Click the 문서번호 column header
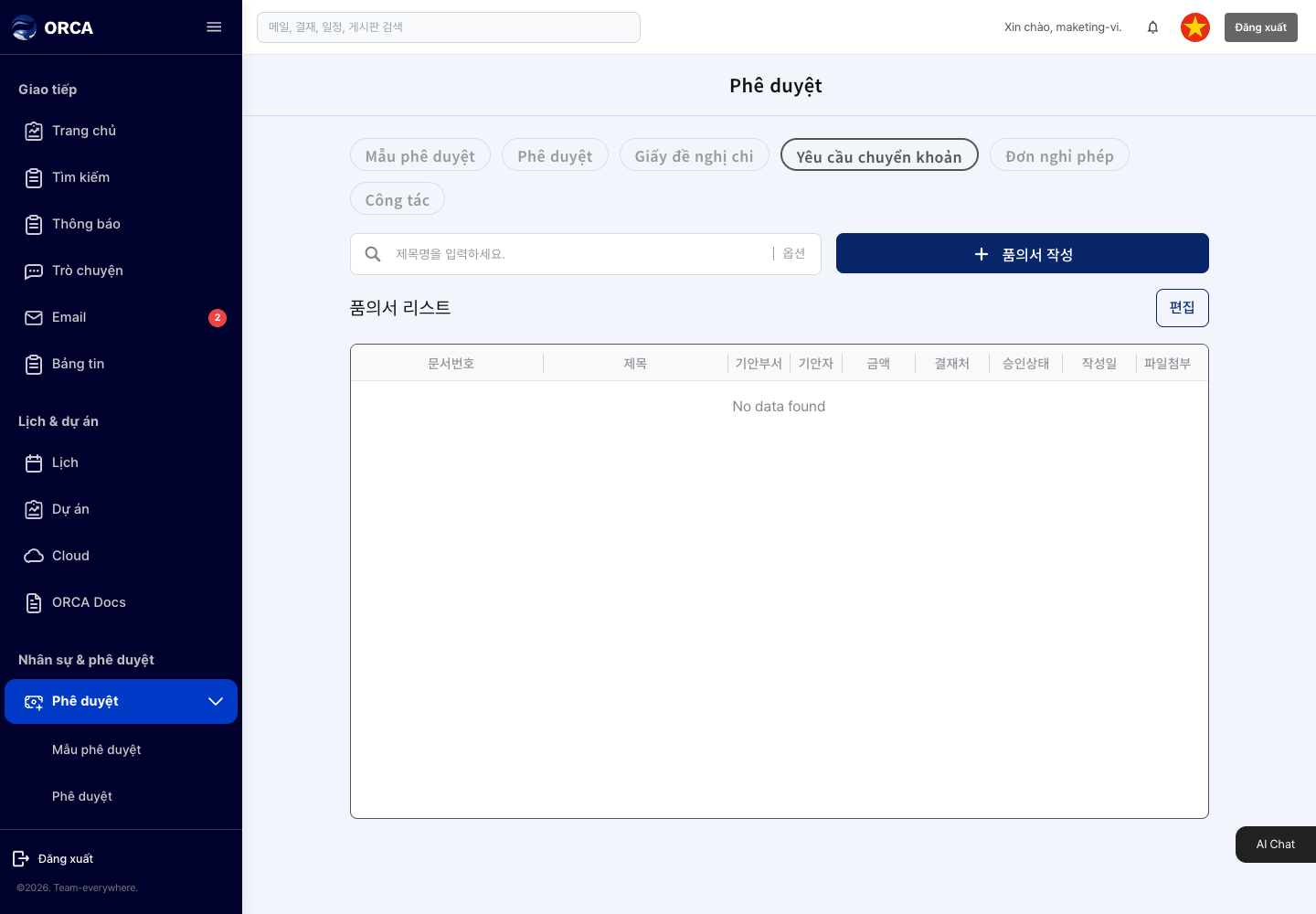Image resolution: width=1316 pixels, height=914 pixels. 451,364
